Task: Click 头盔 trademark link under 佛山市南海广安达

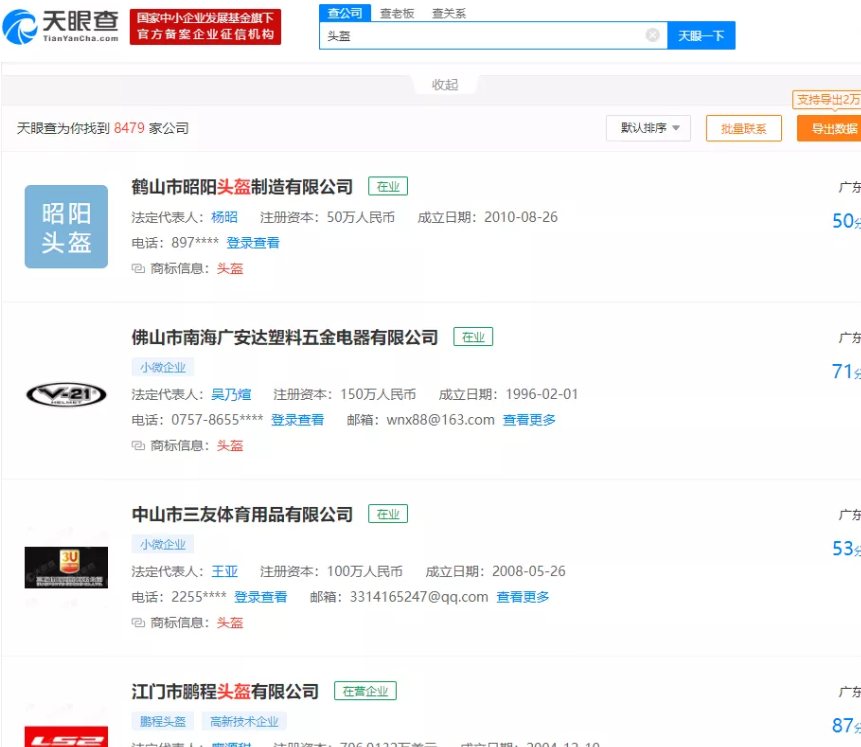Action: [x=230, y=445]
